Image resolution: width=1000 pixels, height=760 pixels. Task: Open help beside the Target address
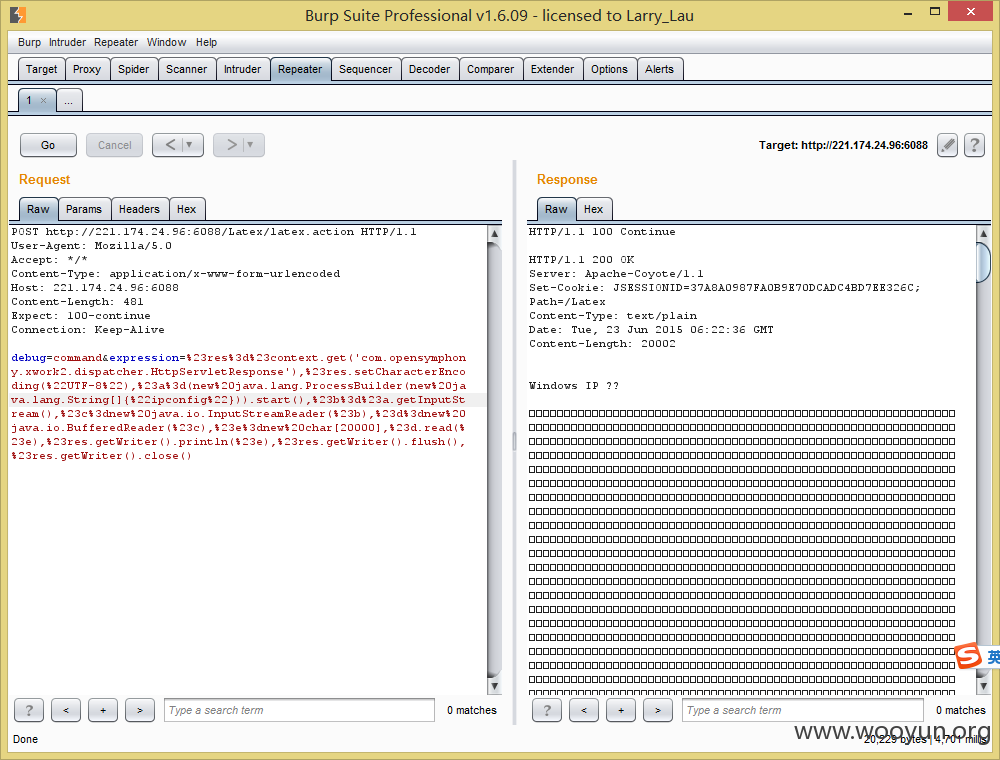974,145
